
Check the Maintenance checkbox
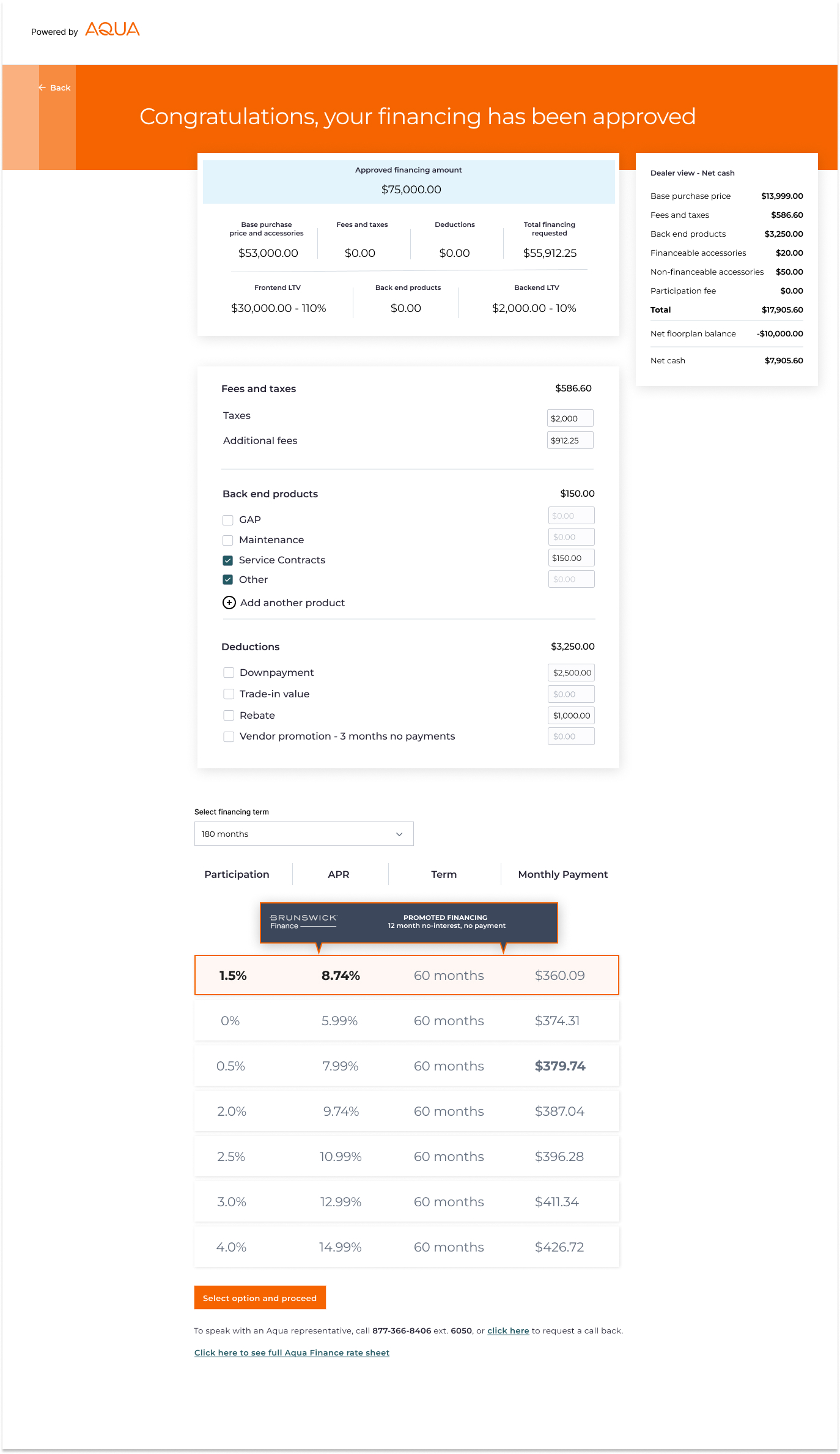(228, 540)
